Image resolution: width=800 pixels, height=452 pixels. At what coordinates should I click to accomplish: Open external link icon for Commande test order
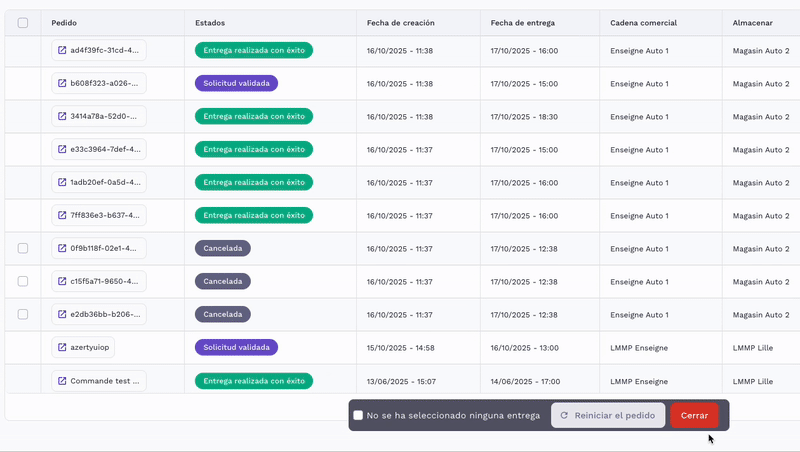(x=62, y=380)
